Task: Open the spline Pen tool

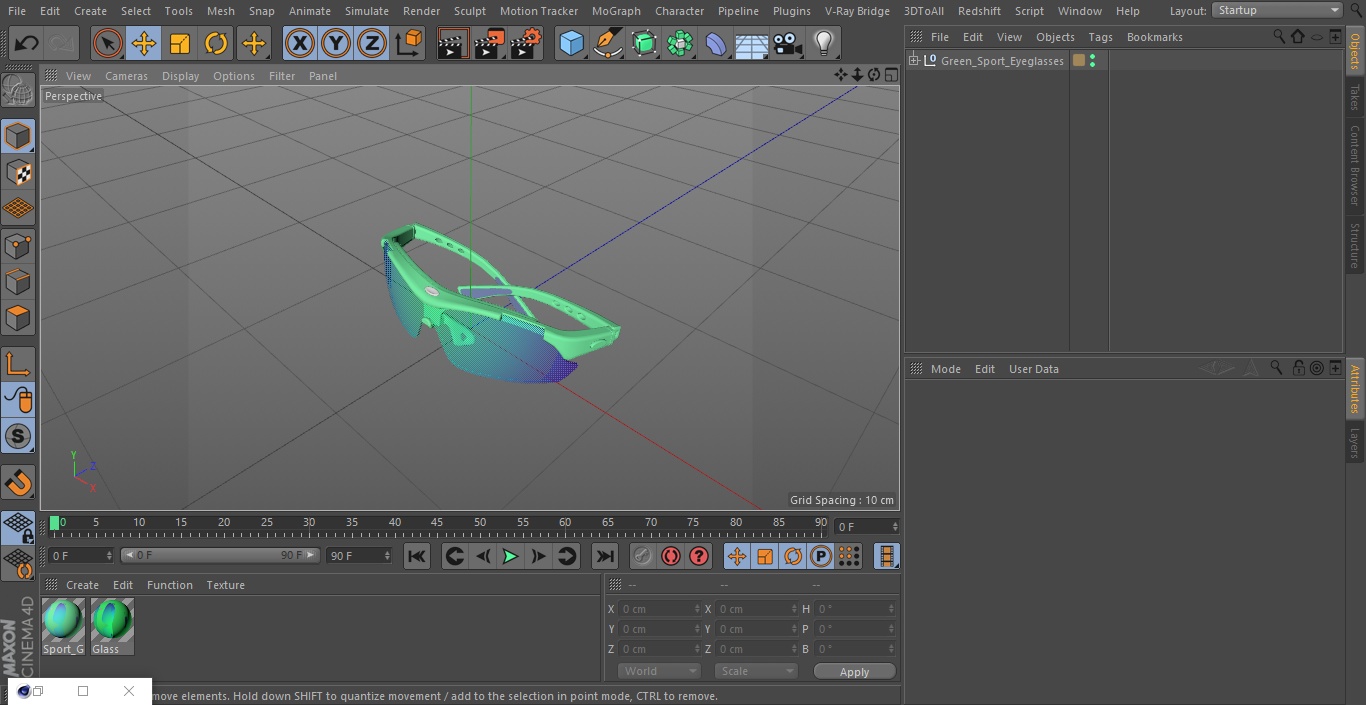Action: click(x=607, y=44)
